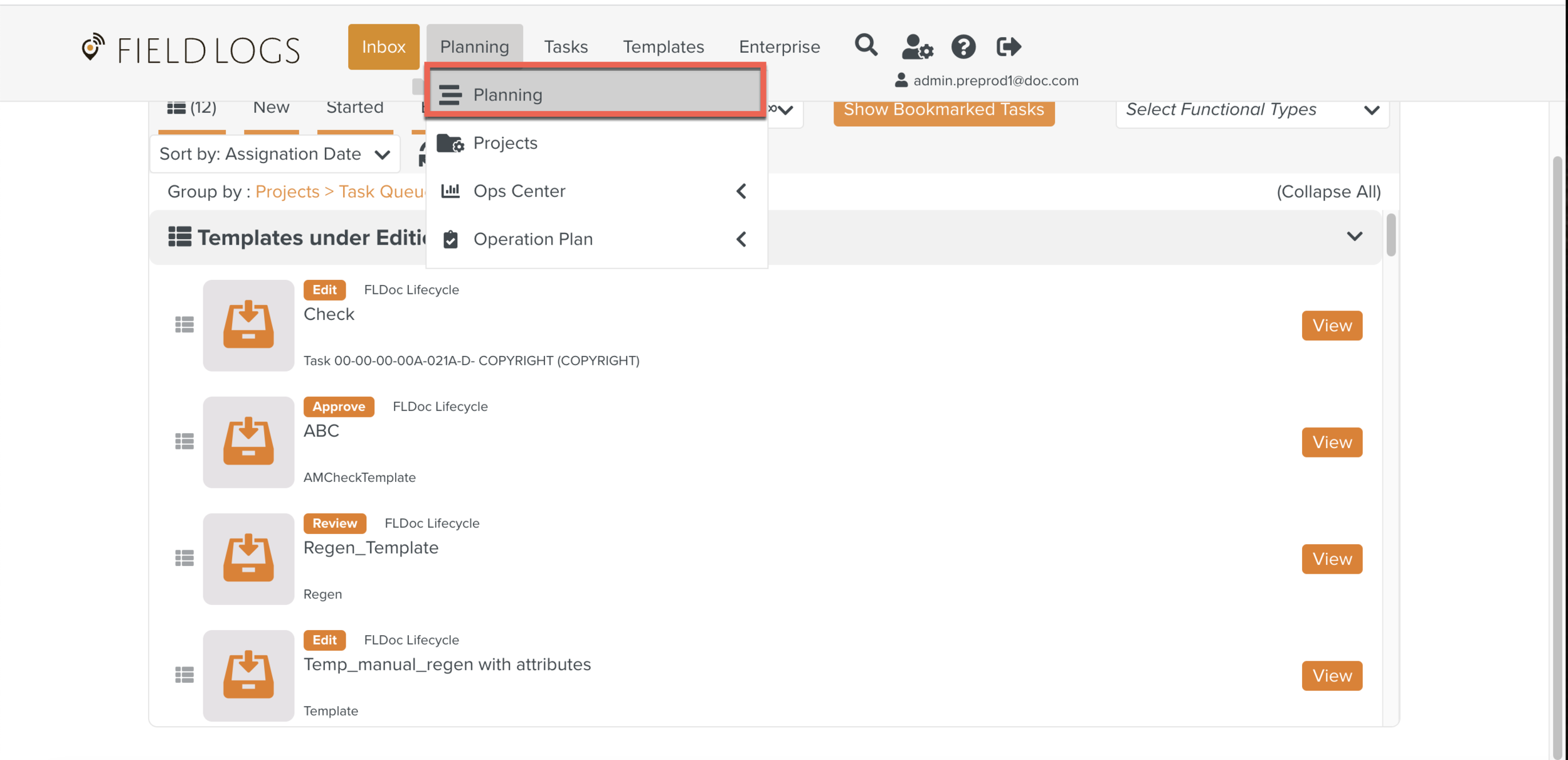Open the user settings icon

pos(917,46)
